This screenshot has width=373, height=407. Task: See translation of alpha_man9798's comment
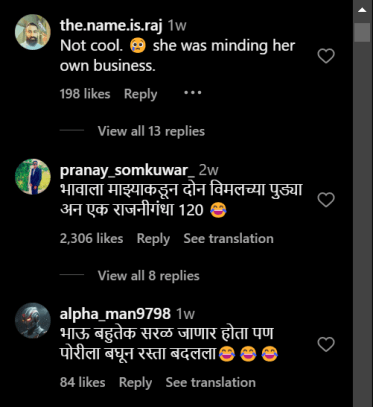[211, 382]
